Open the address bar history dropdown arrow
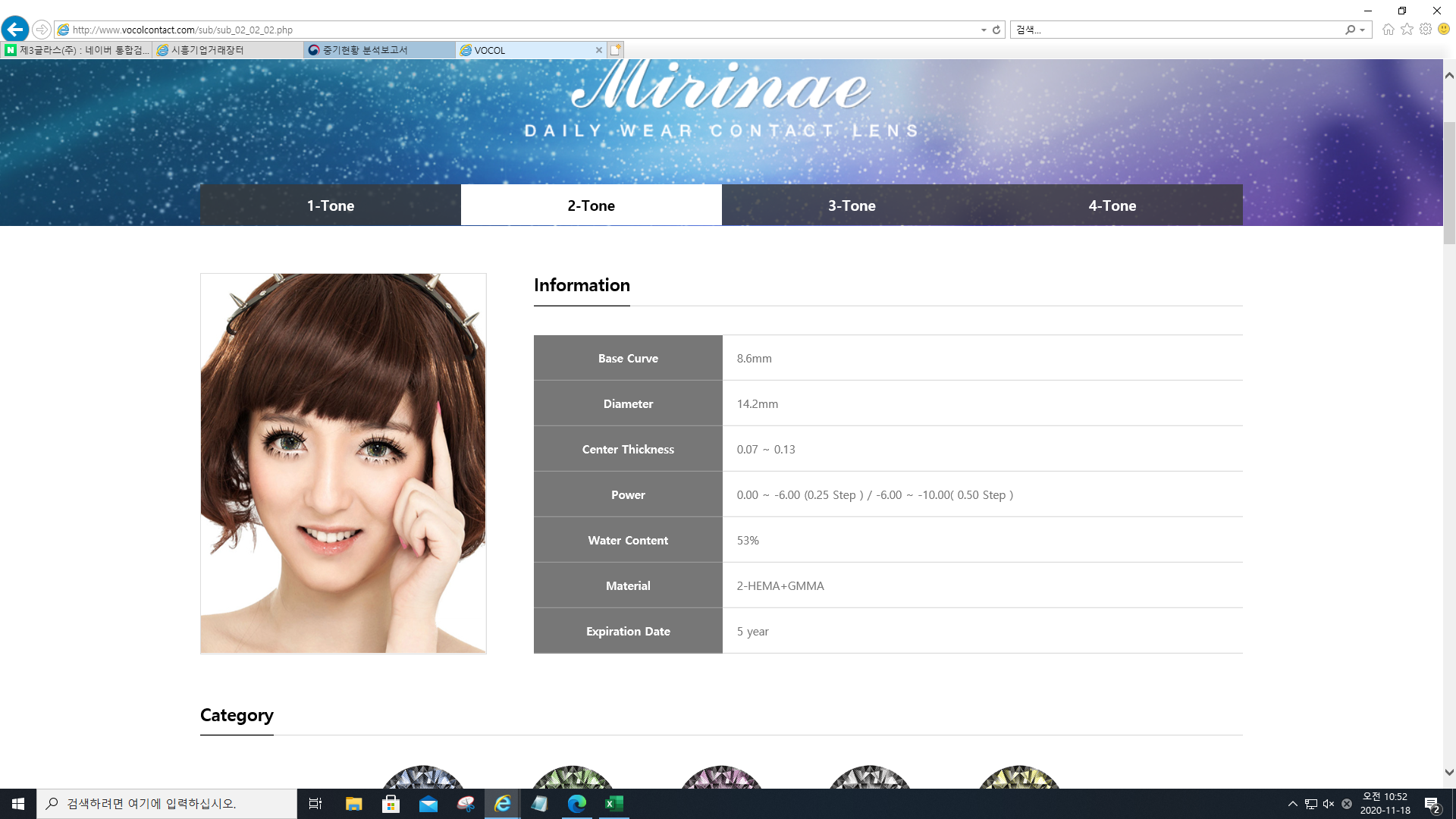 [984, 30]
